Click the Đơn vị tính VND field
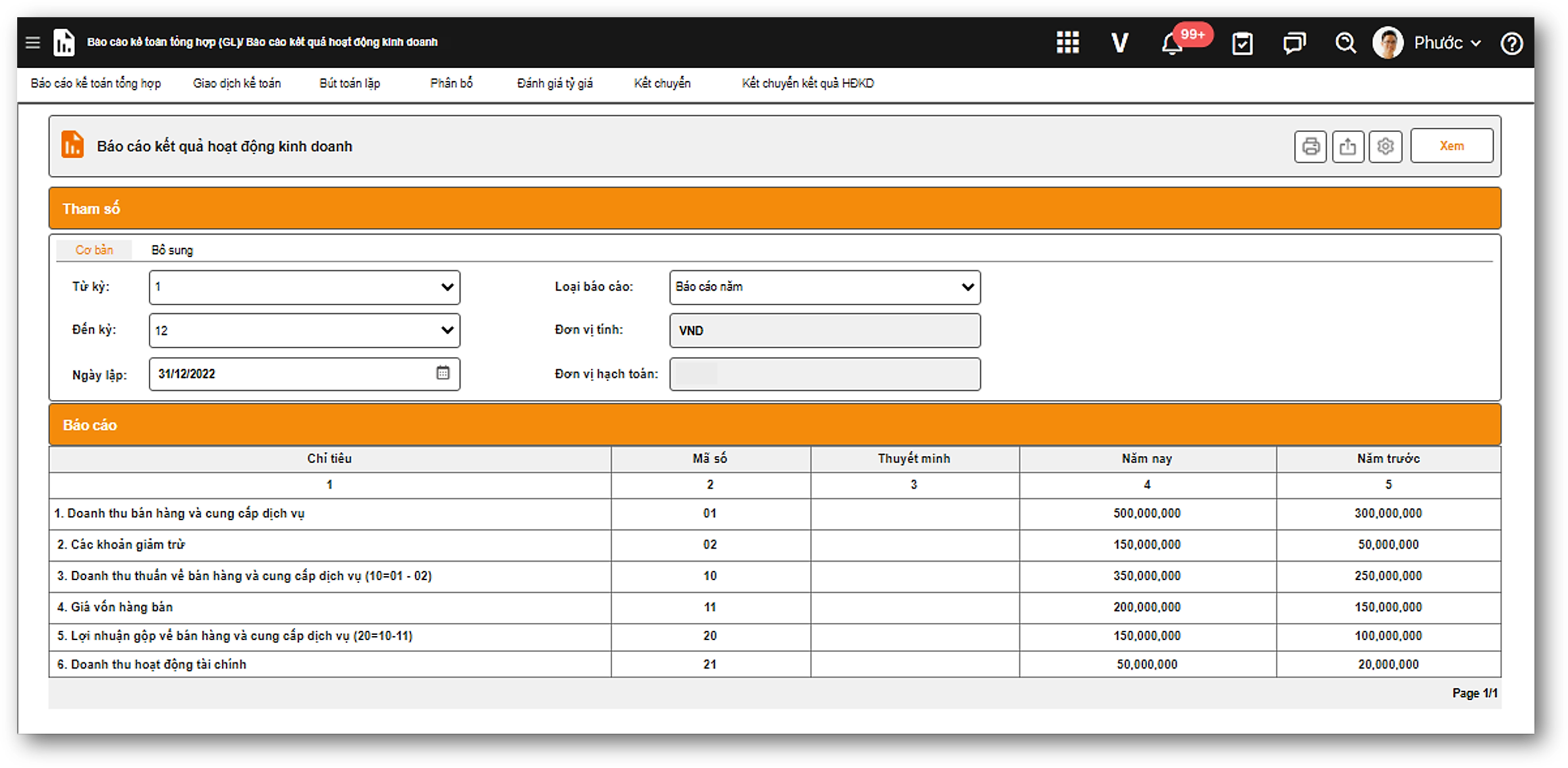 pyautogui.click(x=825, y=330)
